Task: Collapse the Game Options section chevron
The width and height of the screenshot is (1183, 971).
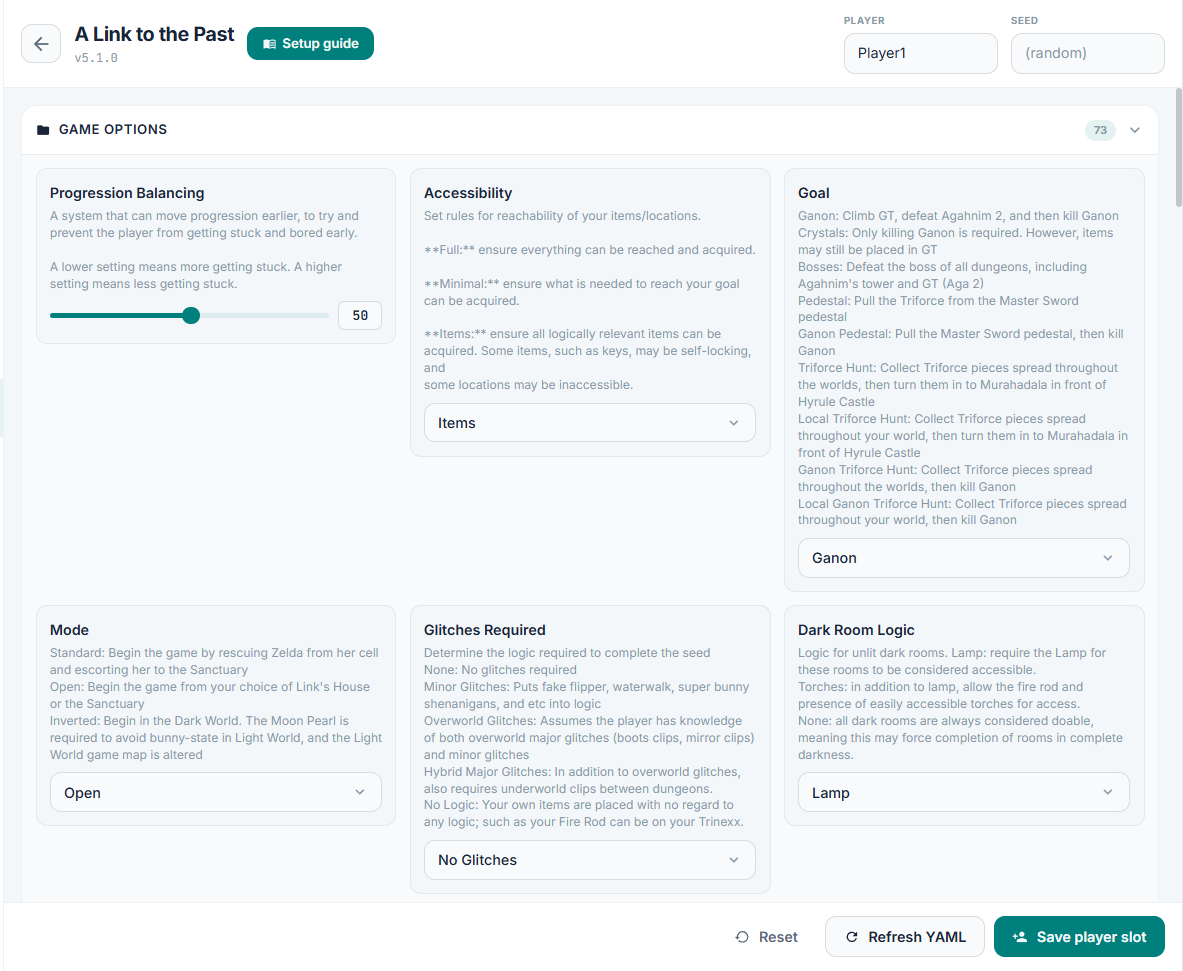Action: click(x=1134, y=130)
